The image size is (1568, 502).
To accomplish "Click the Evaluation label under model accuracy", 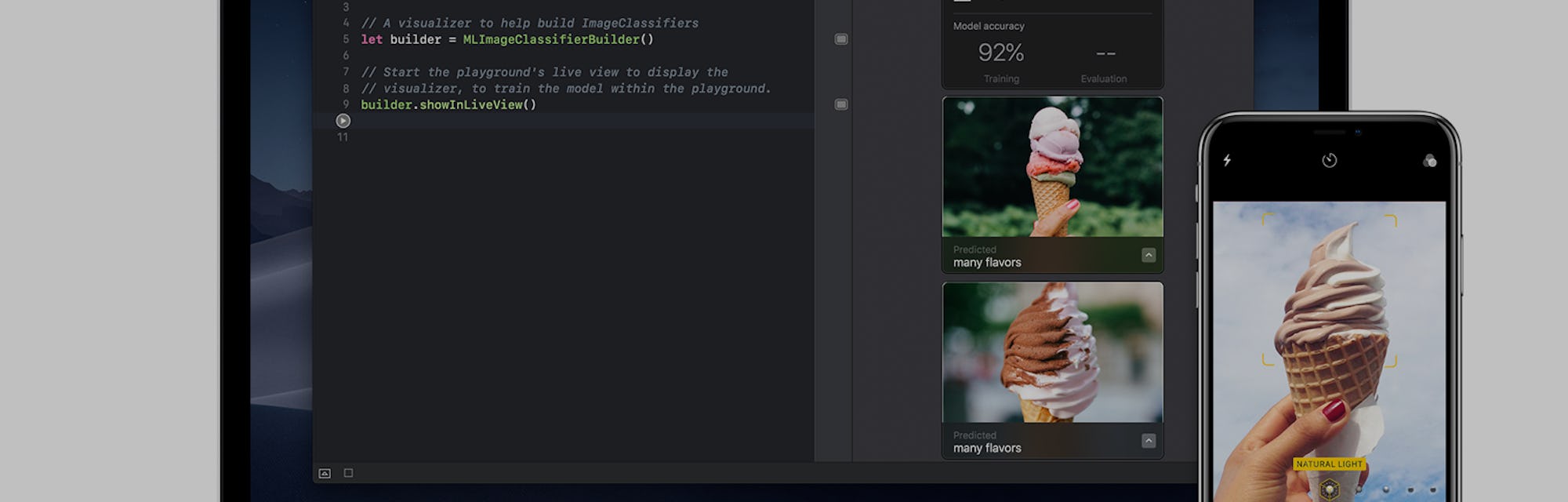I will [1103, 78].
